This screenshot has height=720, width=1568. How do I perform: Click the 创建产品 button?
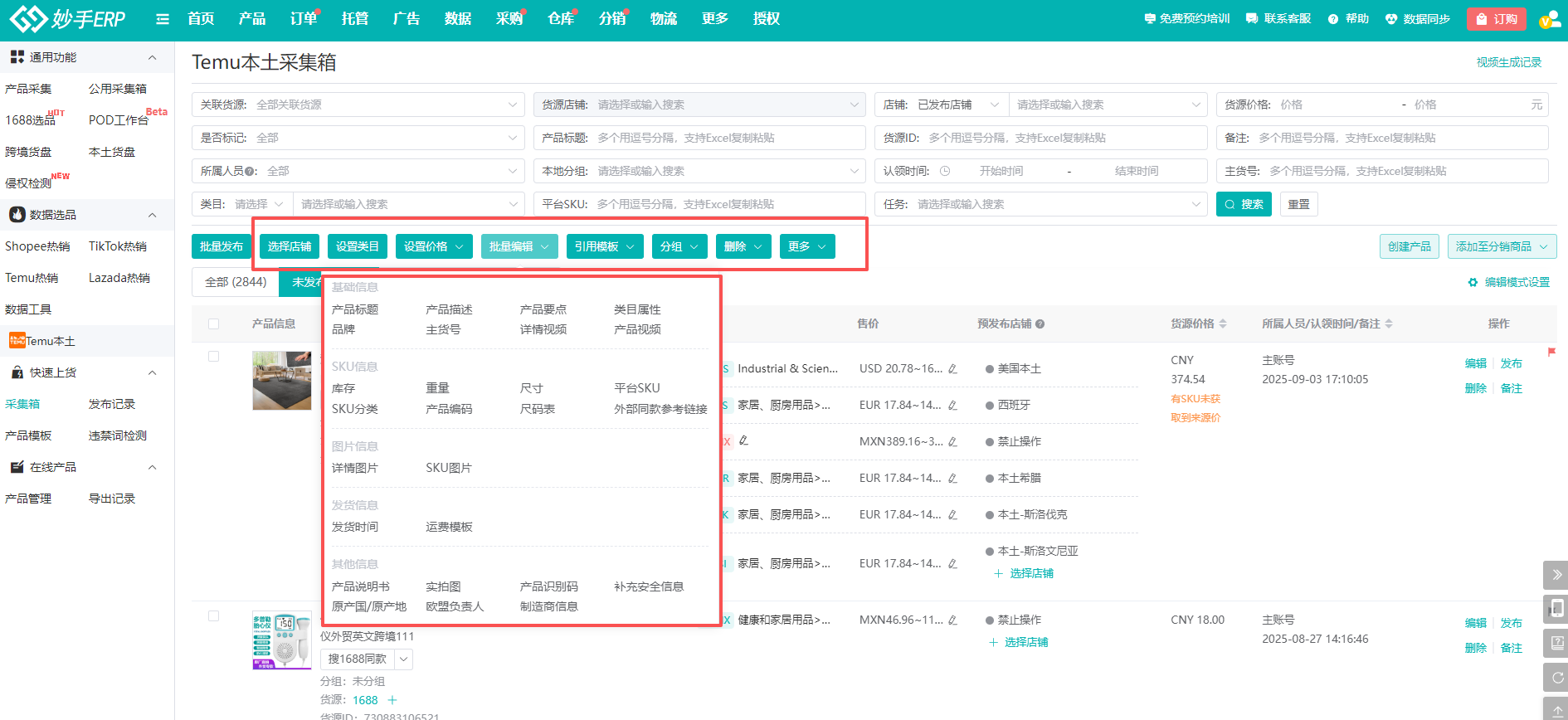1410,246
